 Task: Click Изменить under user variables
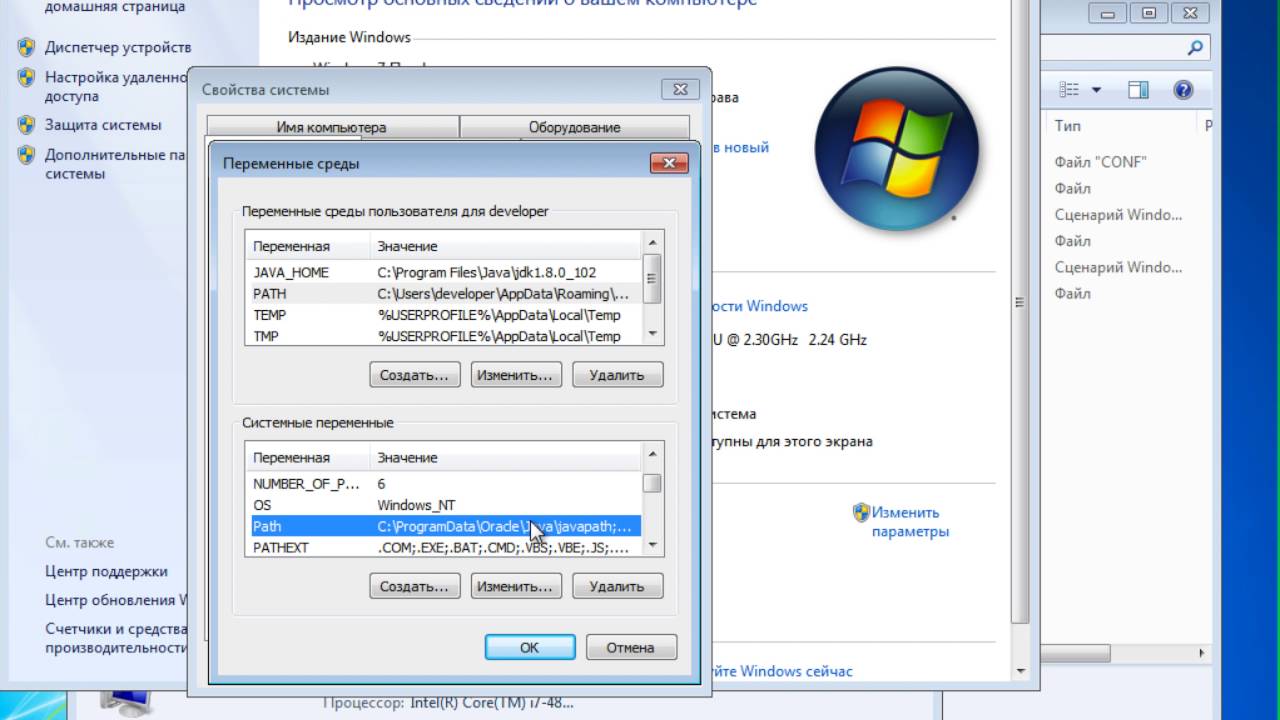point(516,375)
